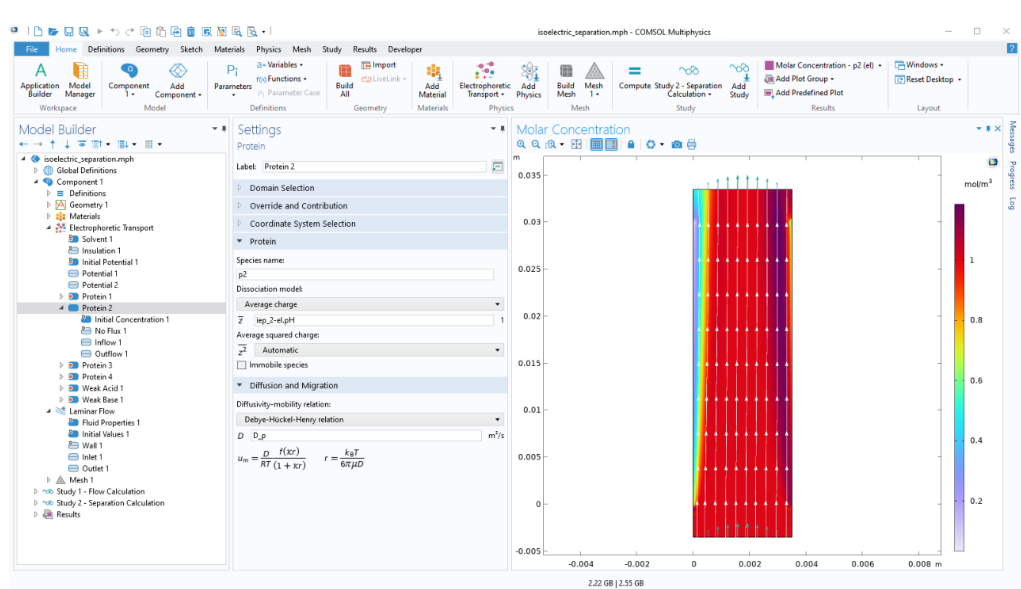Click the Delete trash icon in quick access toolbar

(191, 31)
